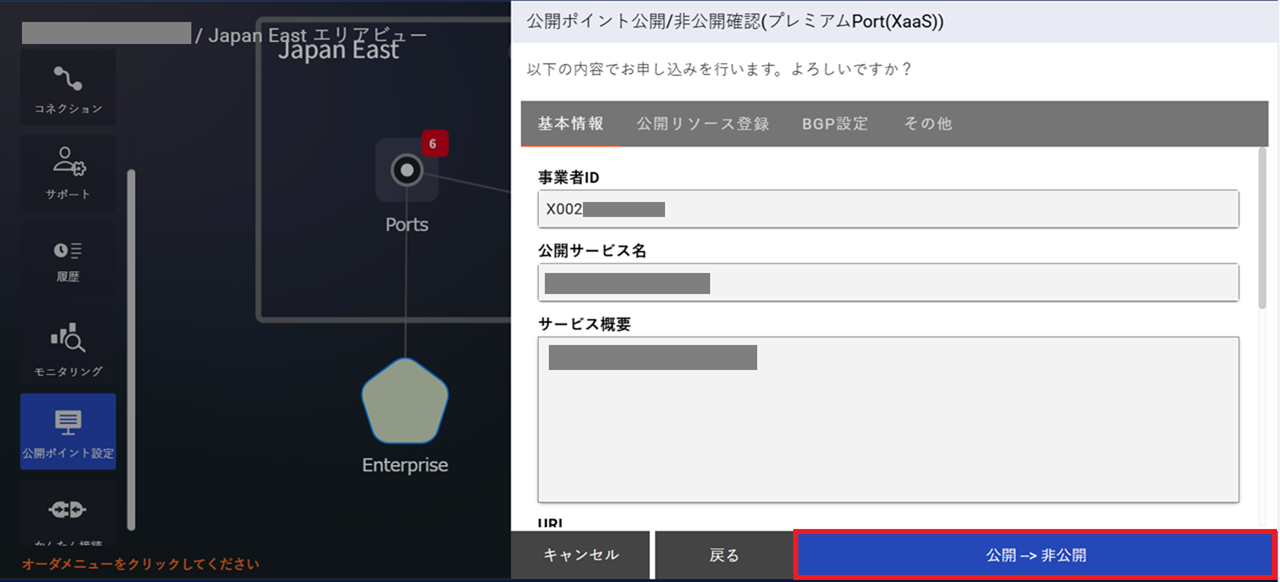Switch to the 基本情報 tab
1280x582 pixels.
coord(571,123)
